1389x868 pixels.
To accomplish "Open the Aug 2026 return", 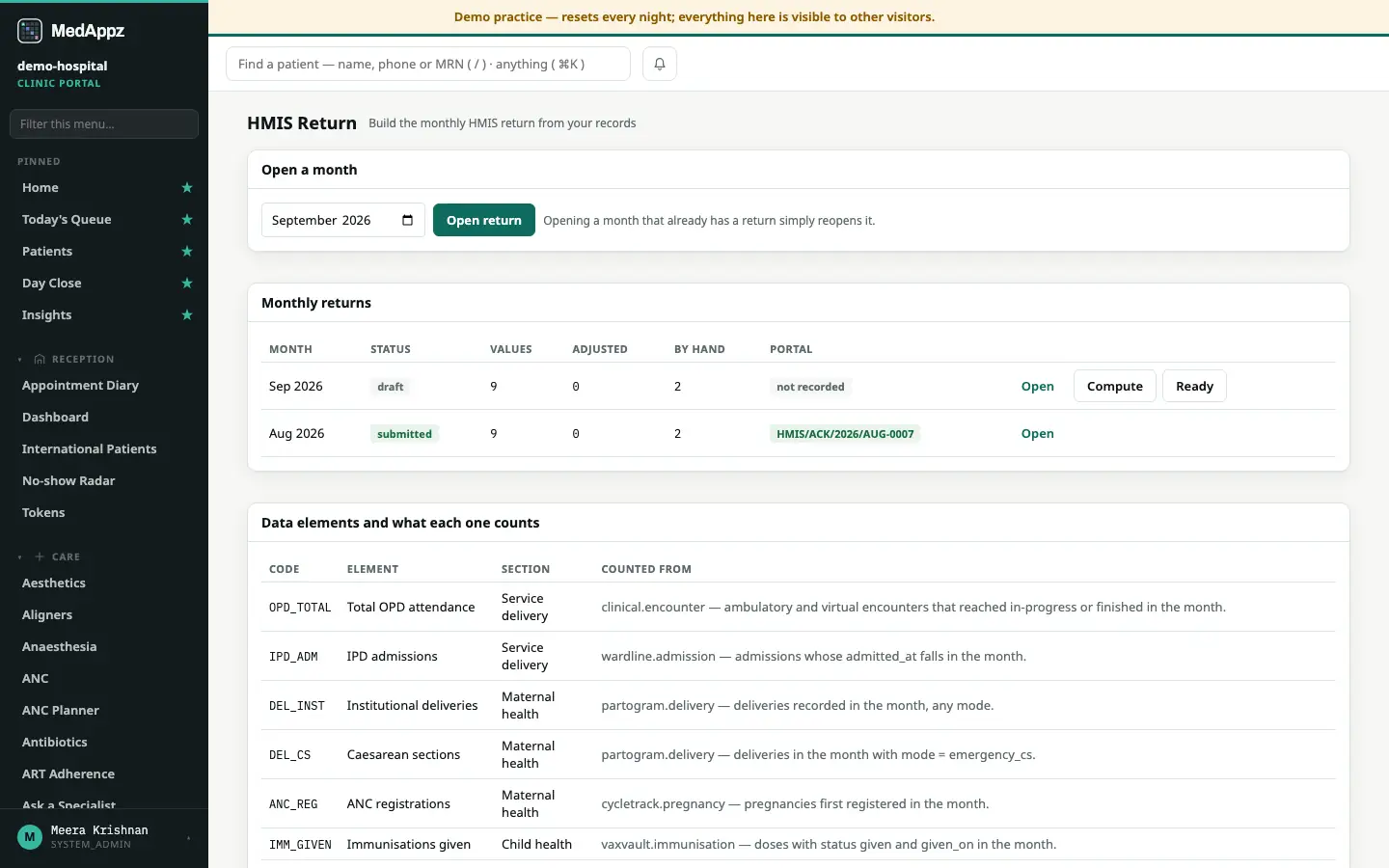I will [1037, 434].
